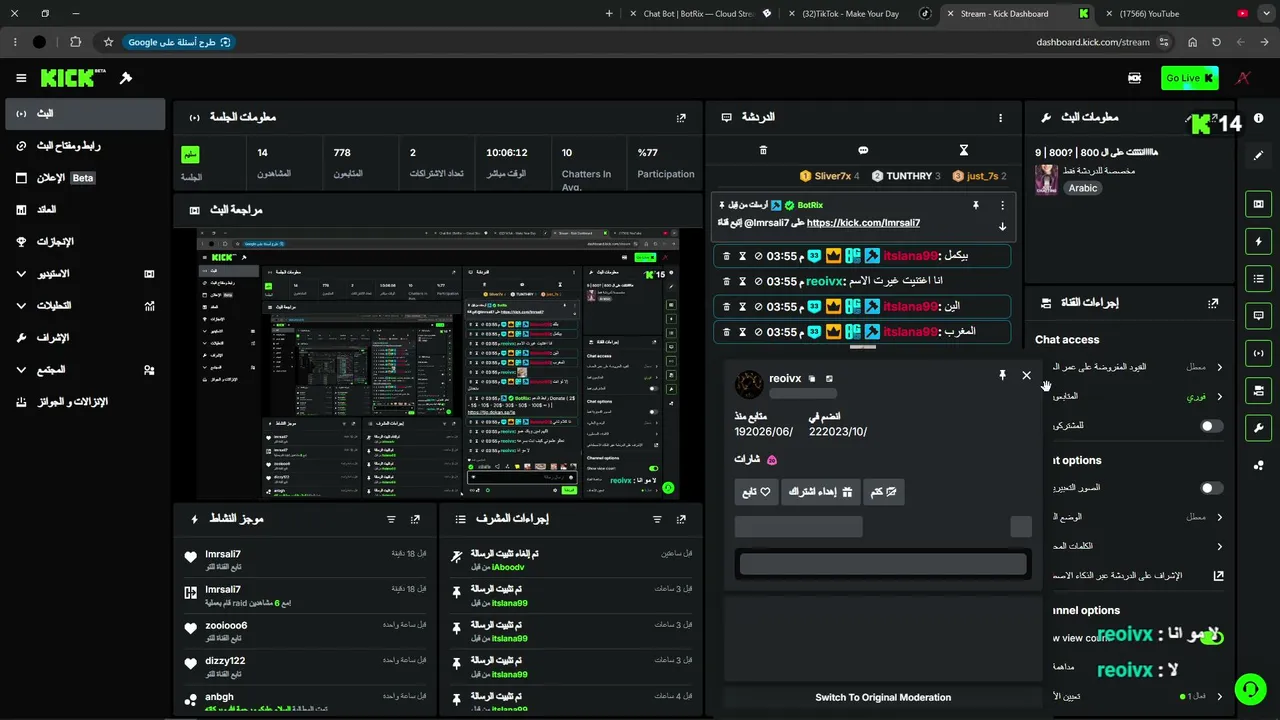Click the lightning bolt icon in right rail

click(1258, 241)
